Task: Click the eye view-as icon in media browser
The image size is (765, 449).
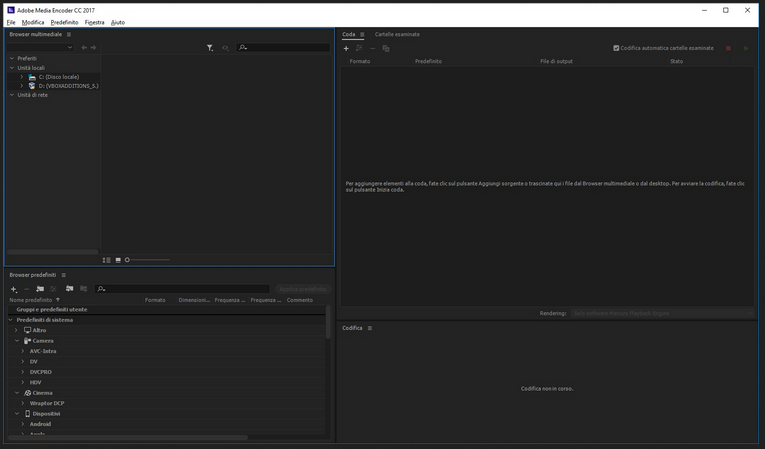Action: [x=225, y=48]
